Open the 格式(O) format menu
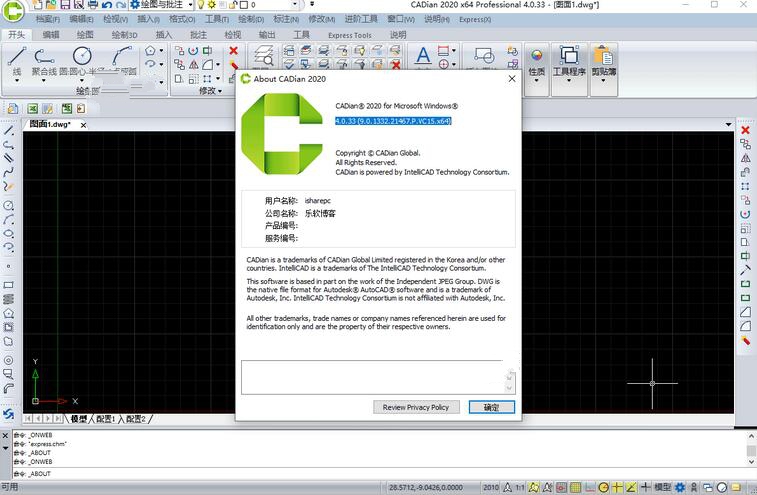Image resolution: width=757 pixels, height=495 pixels. 182,19
